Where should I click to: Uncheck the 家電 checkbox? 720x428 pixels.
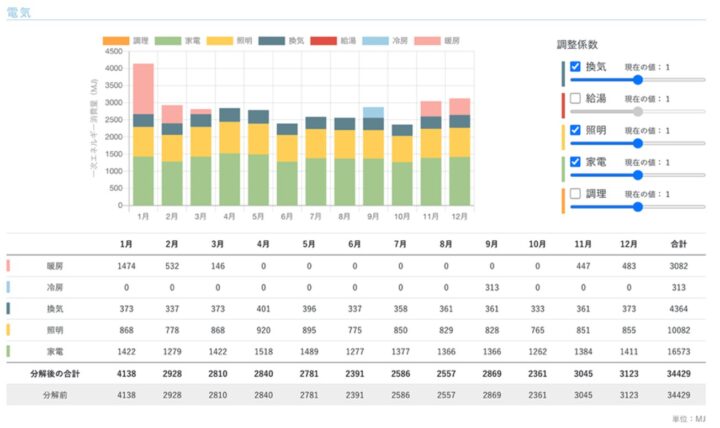point(576,161)
